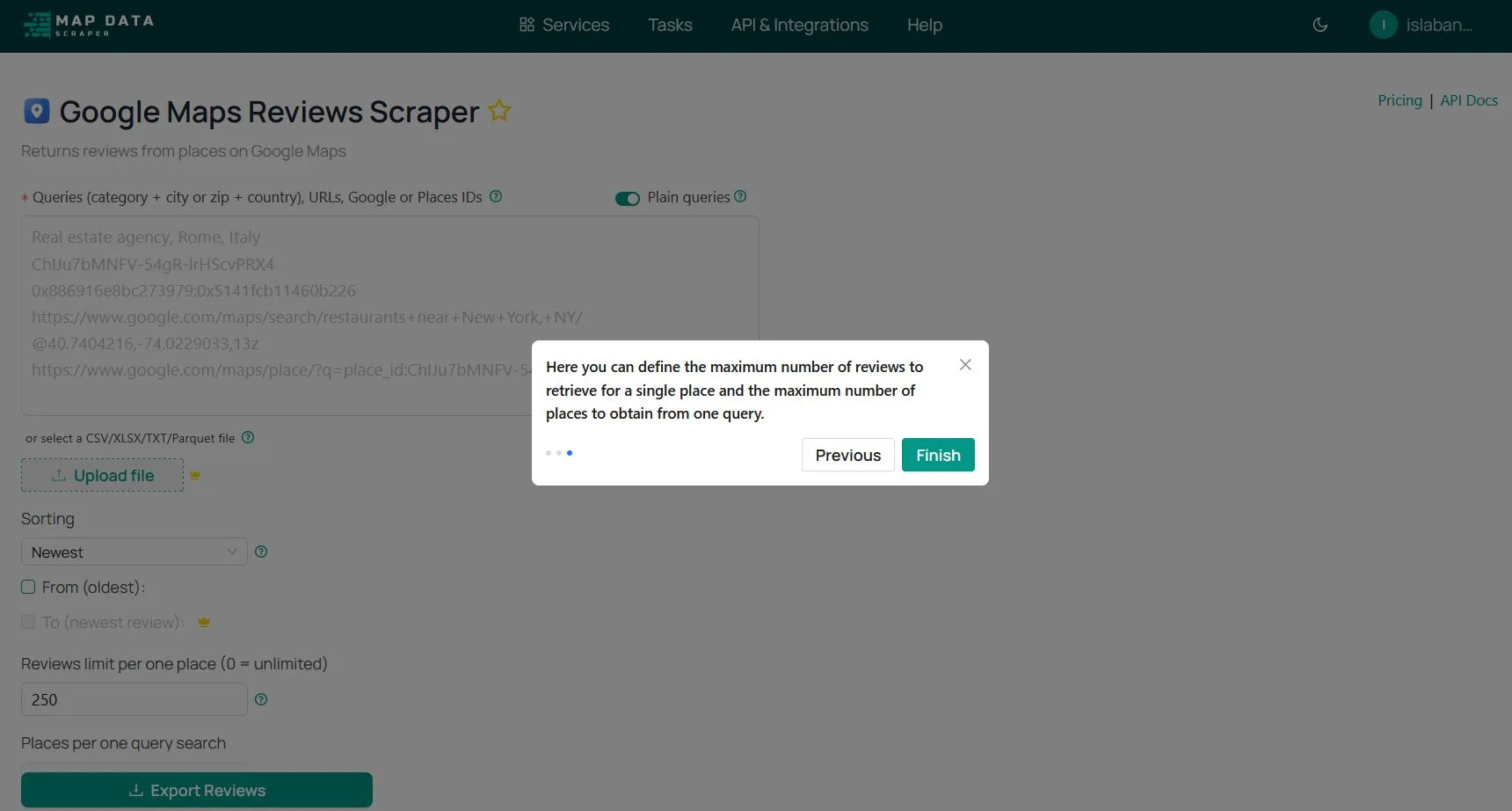
Task: Show help for Sorting option
Action: 261,552
